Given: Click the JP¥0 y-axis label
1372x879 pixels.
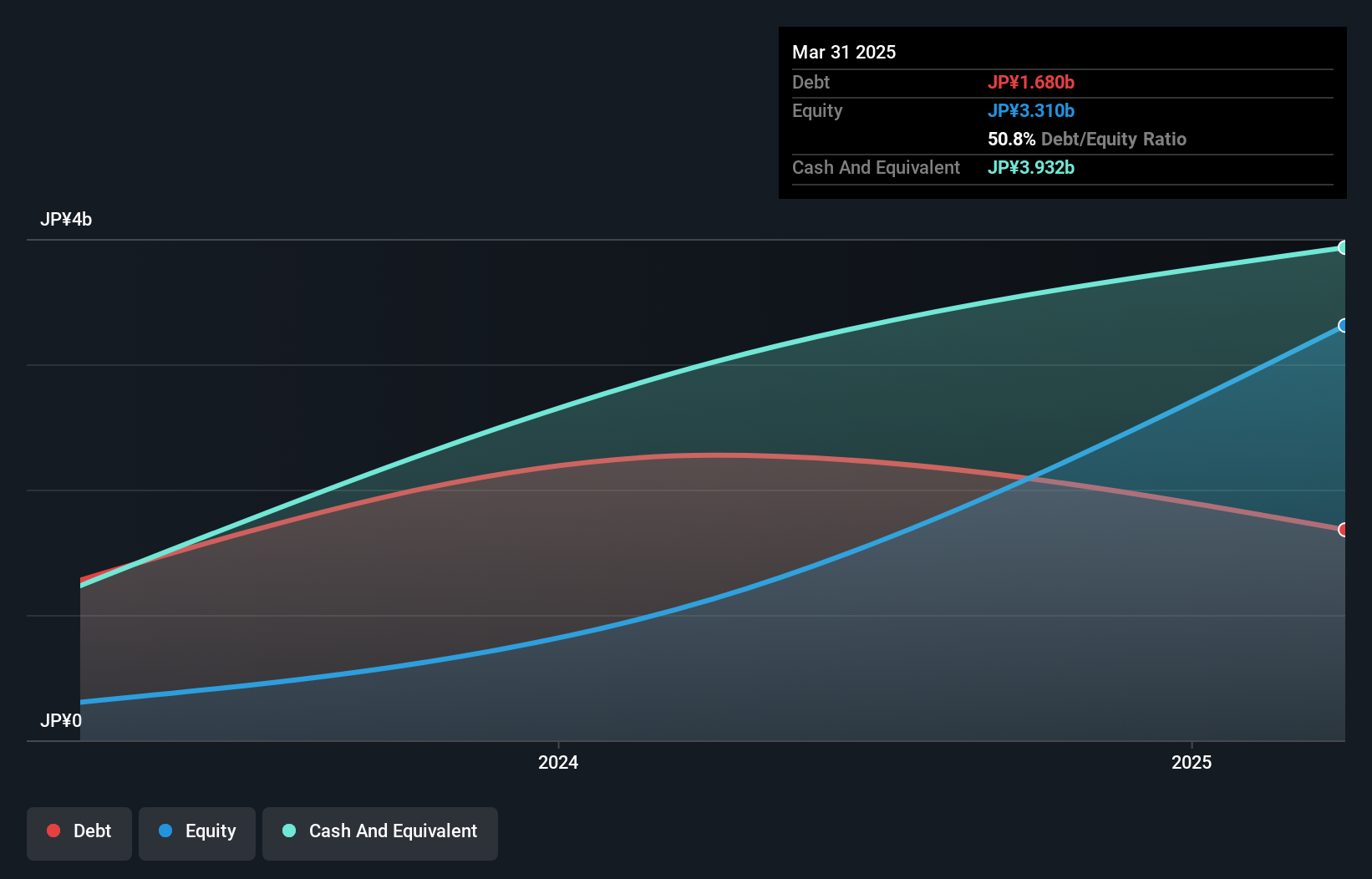Looking at the screenshot, I should coord(61,720).
